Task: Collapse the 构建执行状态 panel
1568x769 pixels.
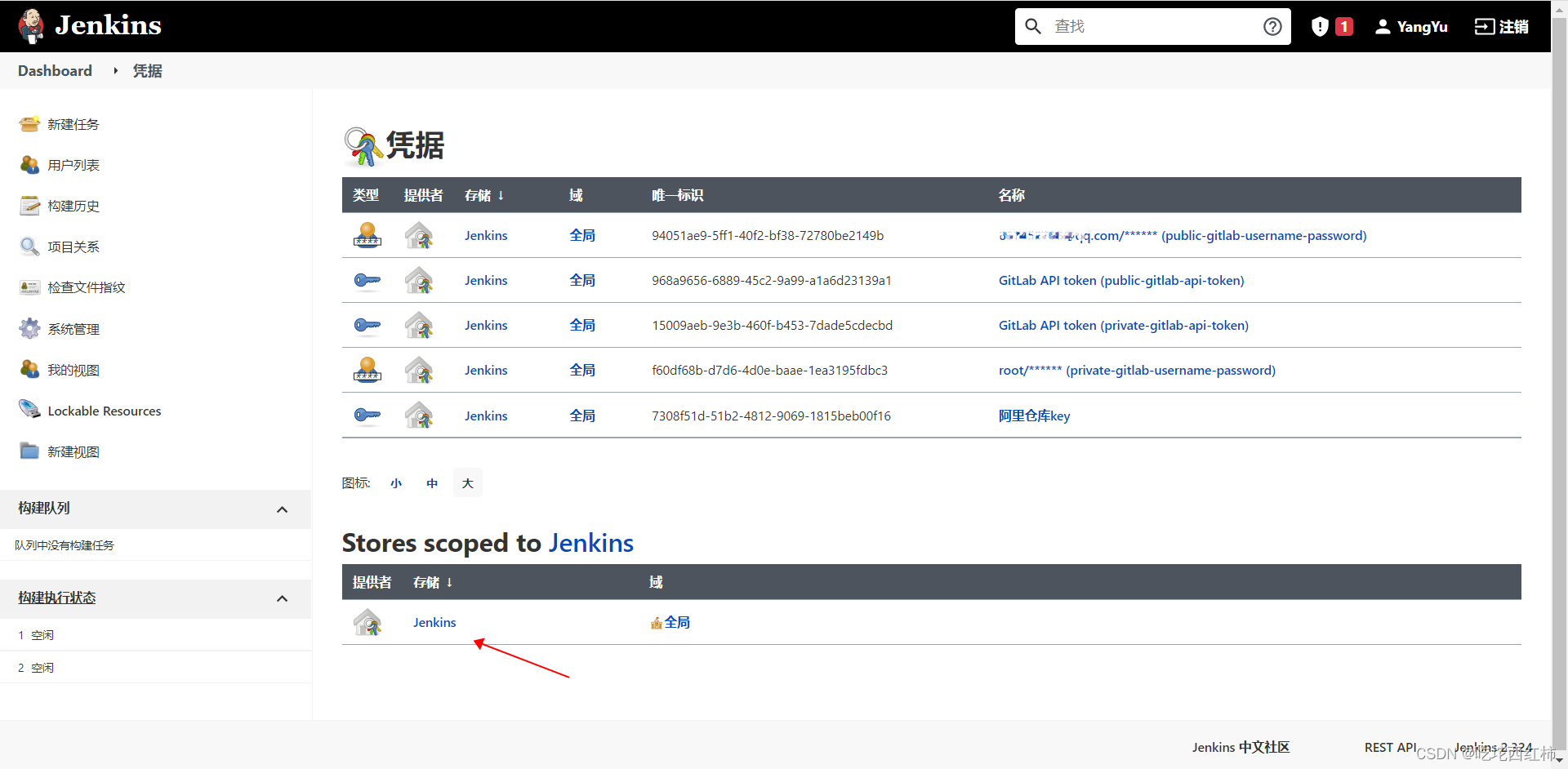Action: (283, 598)
